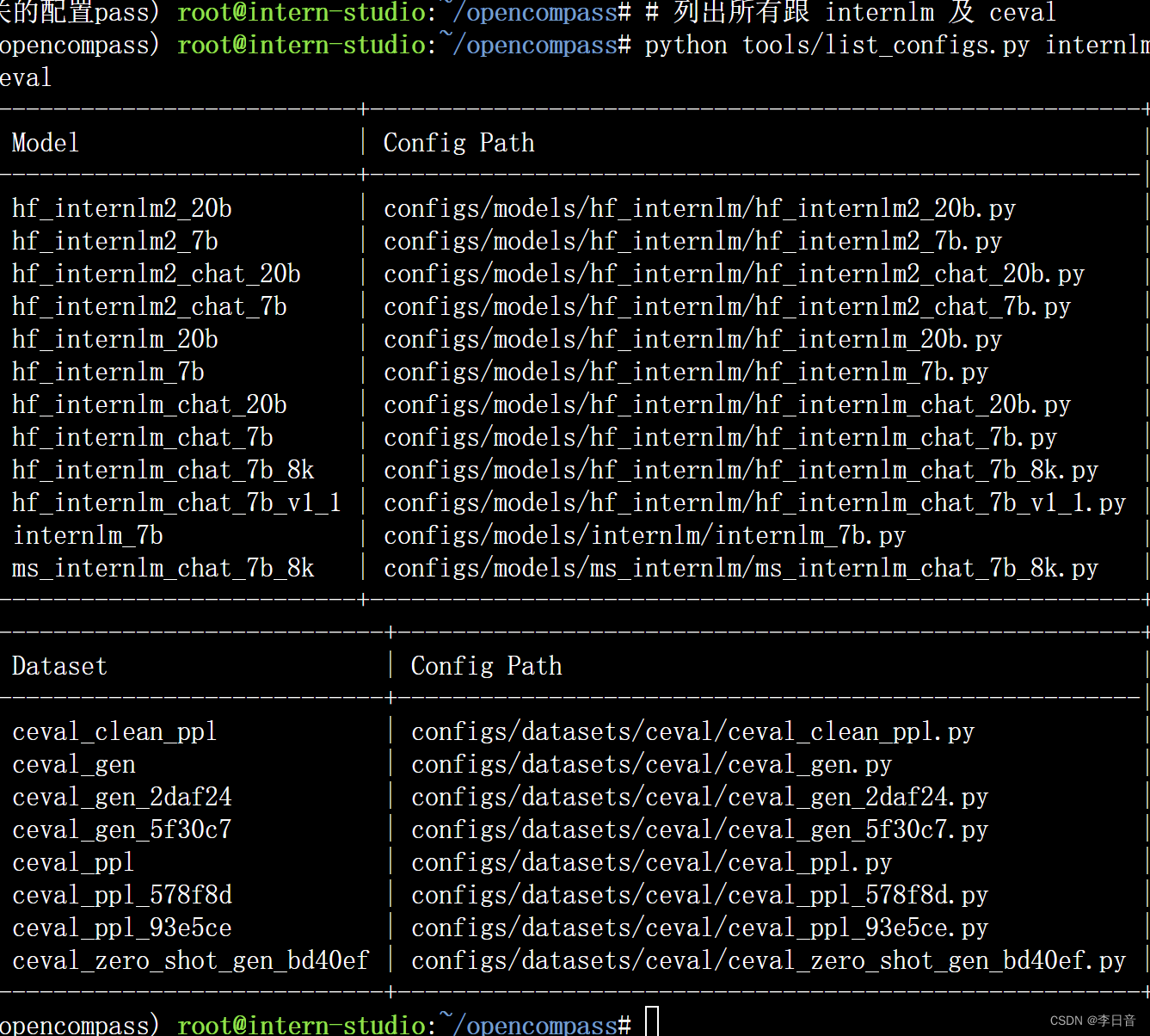Click path ending hf_internlm_chat_20b.py
1150x1036 pixels.
point(728,405)
